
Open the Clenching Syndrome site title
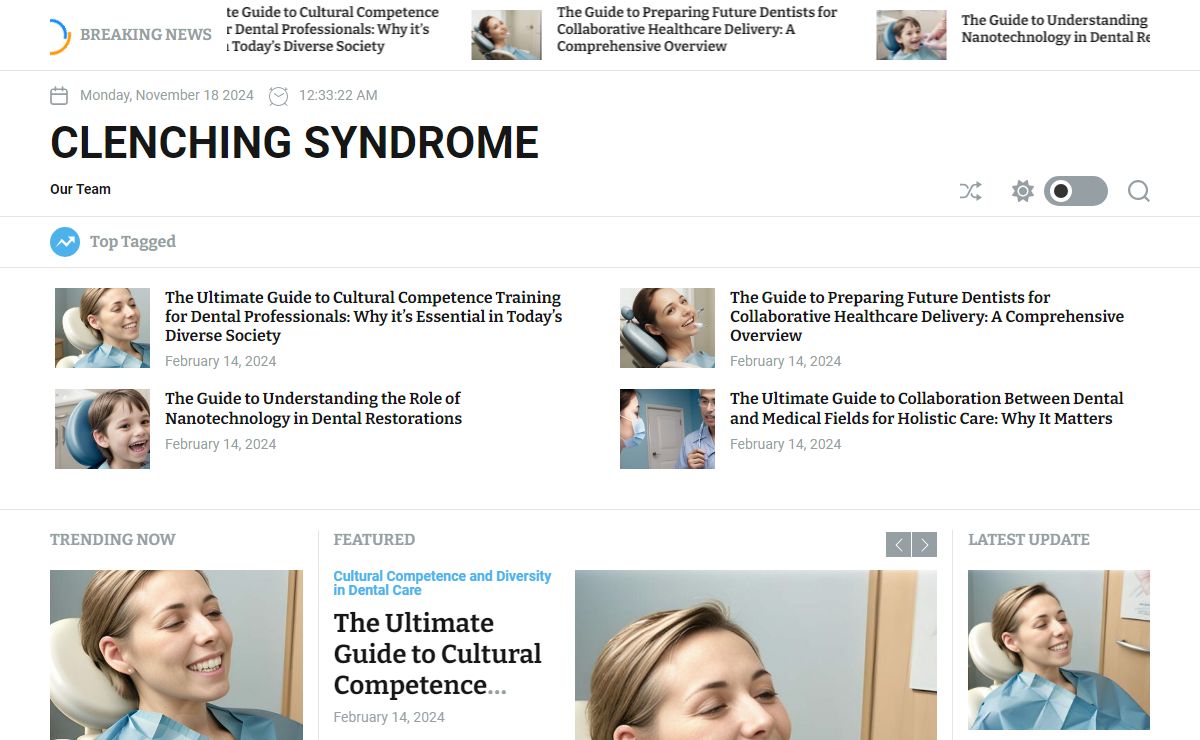coord(295,143)
